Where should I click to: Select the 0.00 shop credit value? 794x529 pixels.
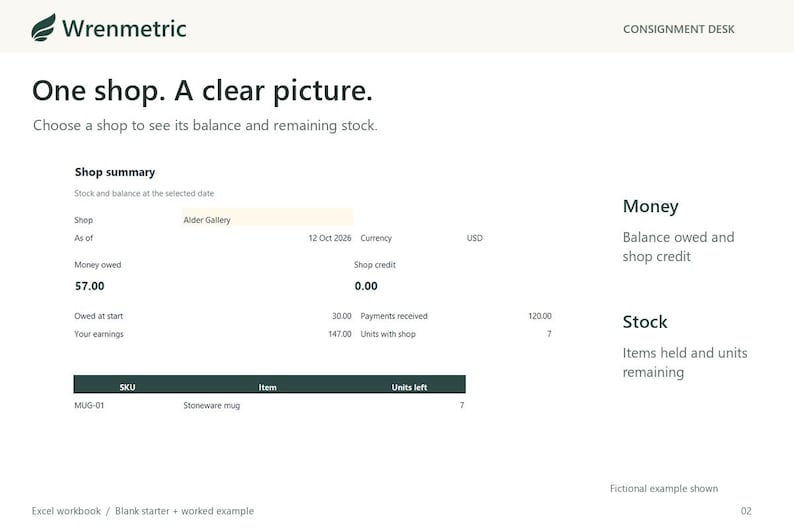tap(366, 286)
